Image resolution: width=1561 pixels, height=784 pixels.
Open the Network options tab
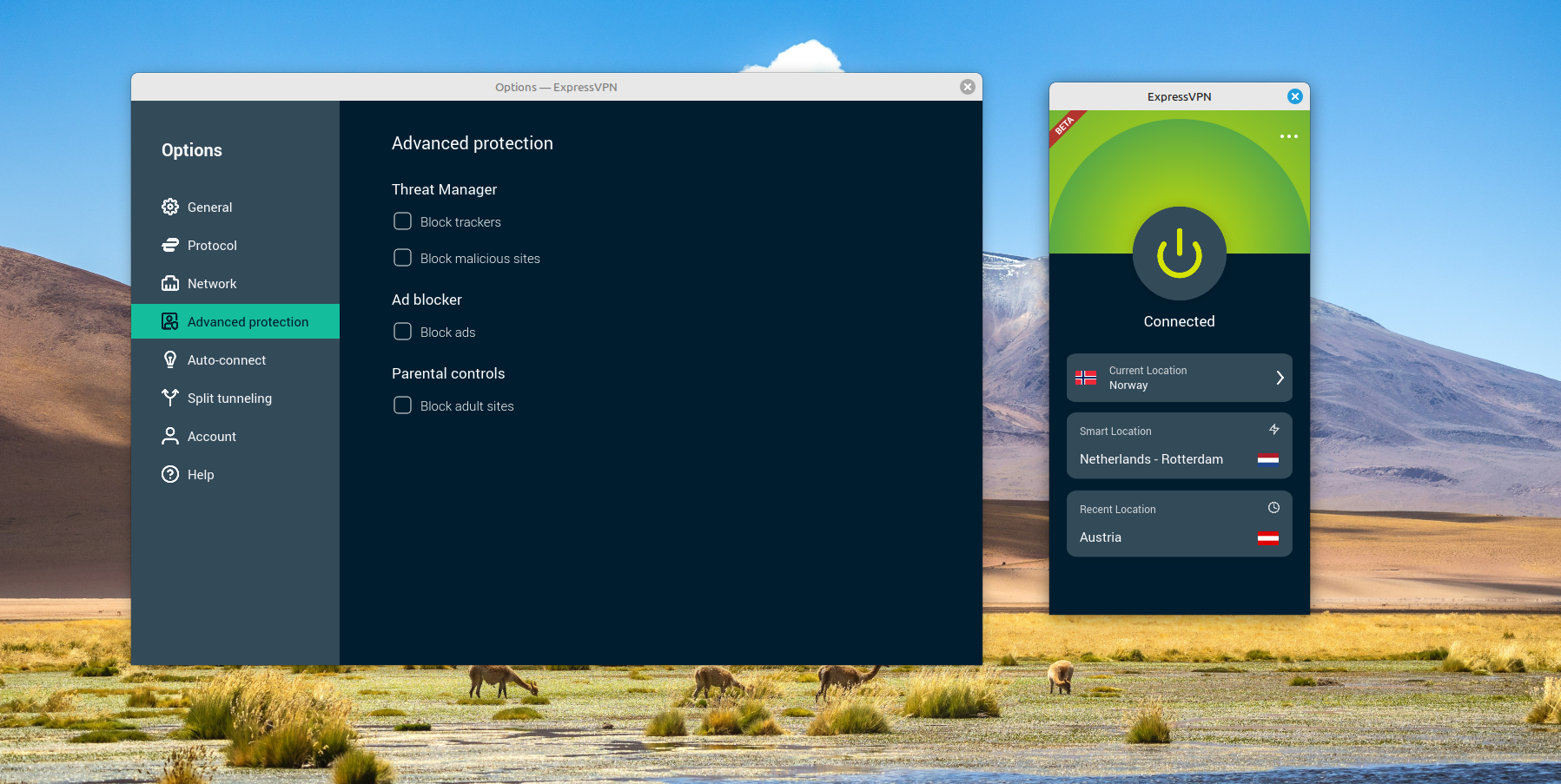point(235,283)
